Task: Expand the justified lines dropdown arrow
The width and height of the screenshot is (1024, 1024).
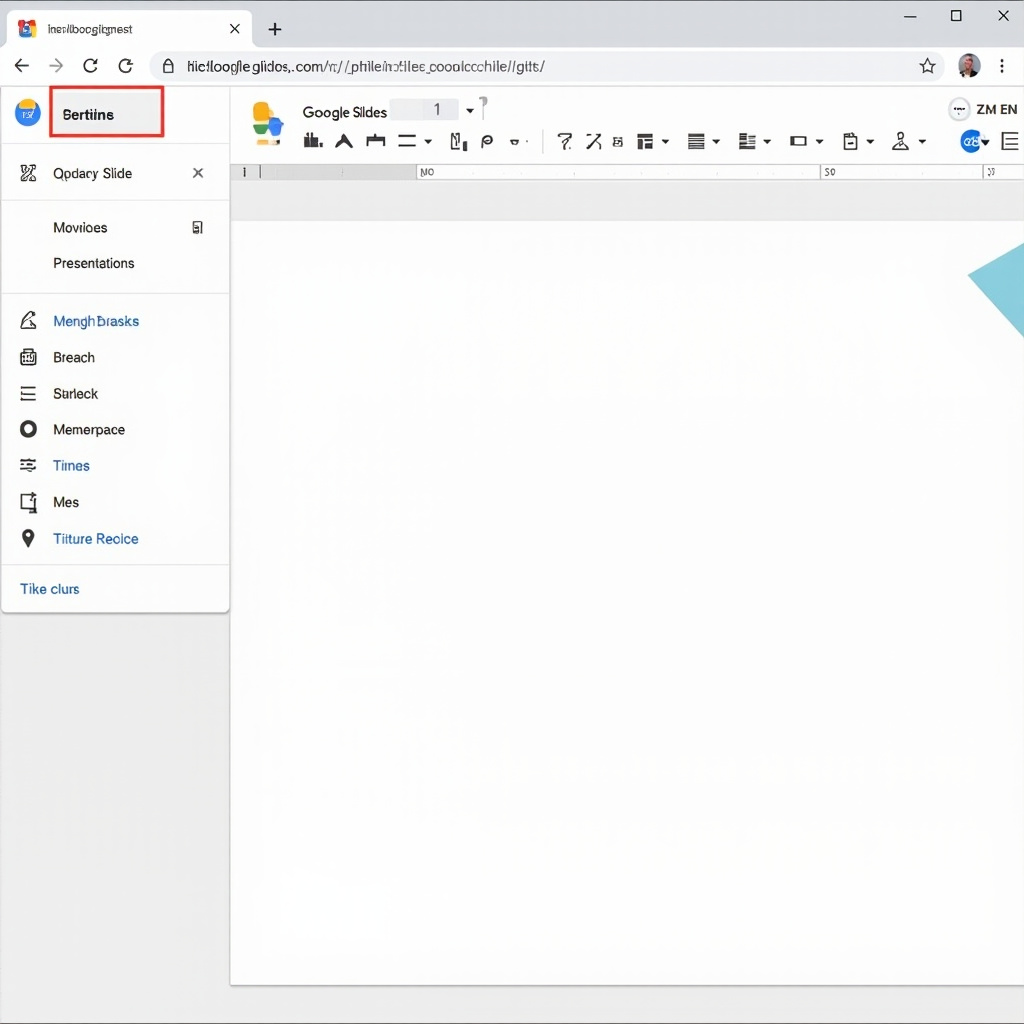Action: click(x=716, y=141)
